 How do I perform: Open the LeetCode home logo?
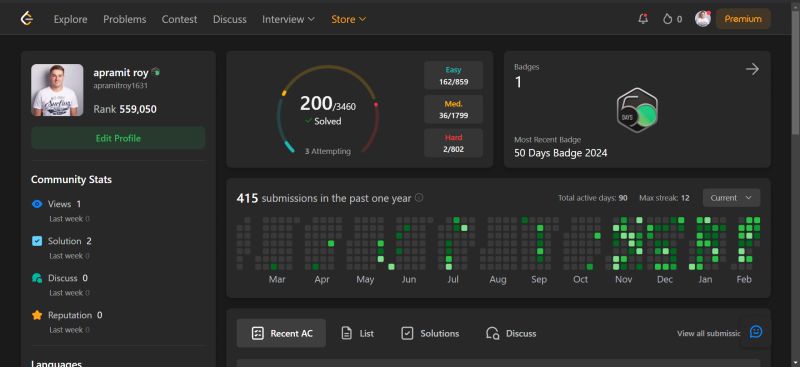point(27,19)
